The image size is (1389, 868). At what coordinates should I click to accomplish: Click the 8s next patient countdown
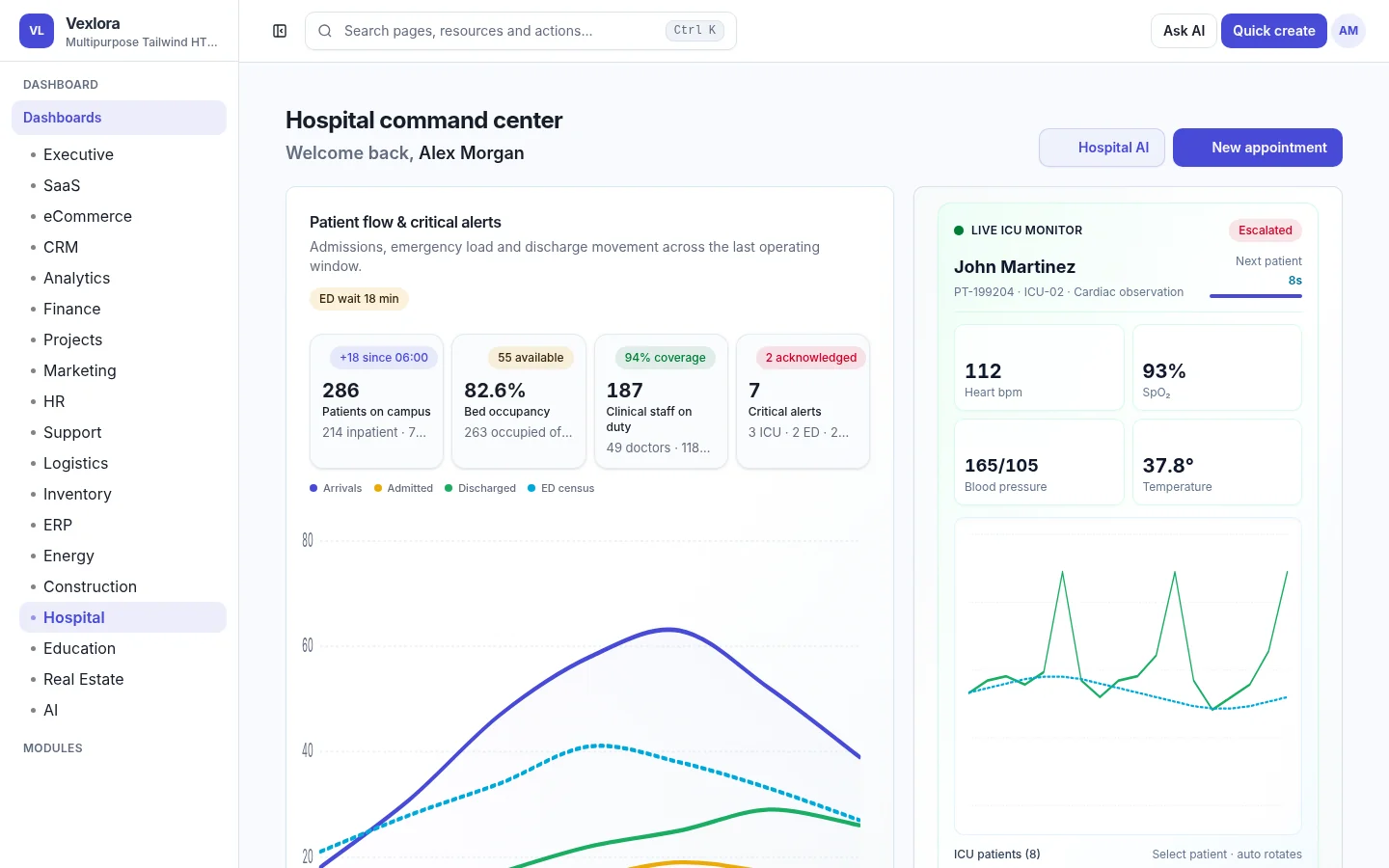click(1295, 281)
